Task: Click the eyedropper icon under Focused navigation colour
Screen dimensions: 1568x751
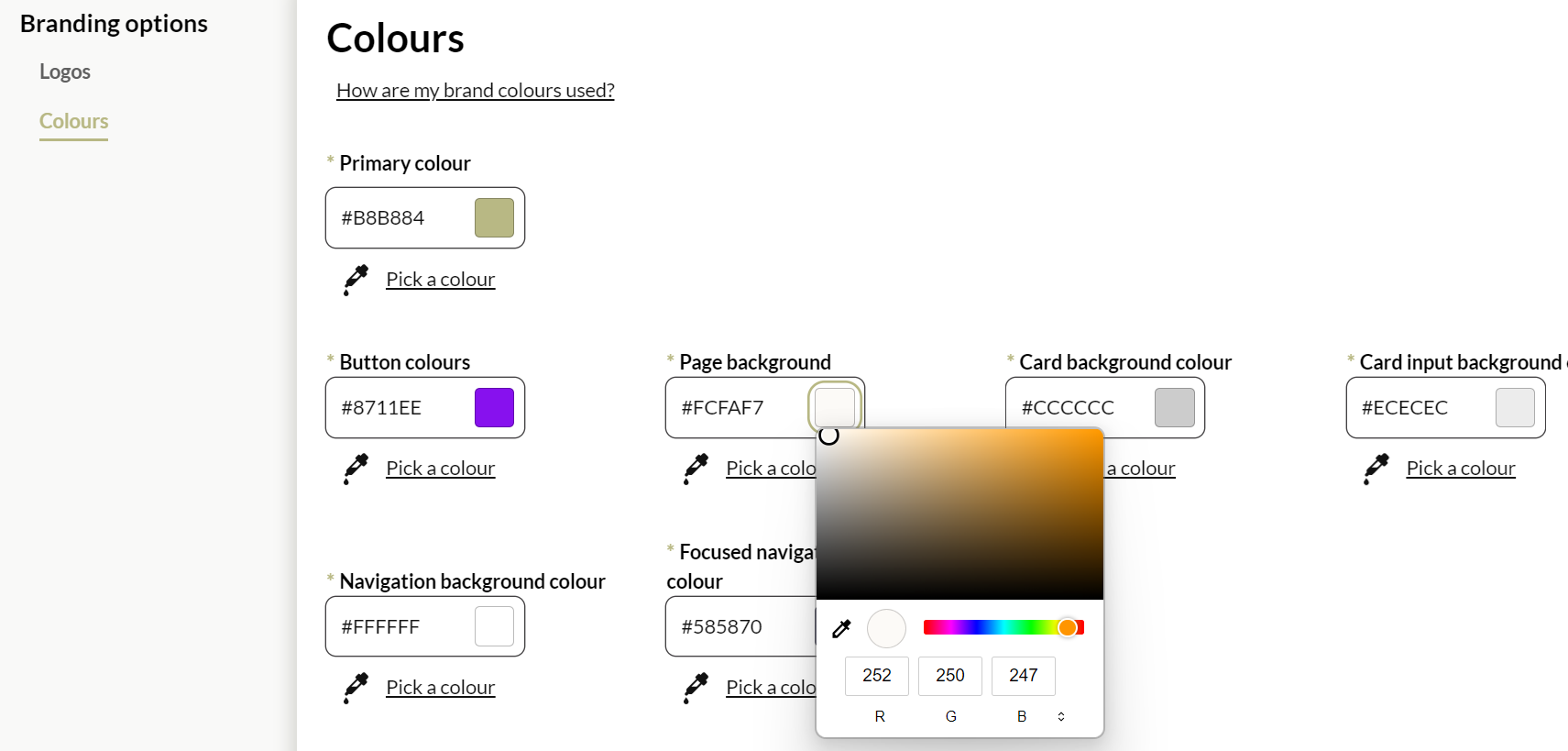Action: 696,688
